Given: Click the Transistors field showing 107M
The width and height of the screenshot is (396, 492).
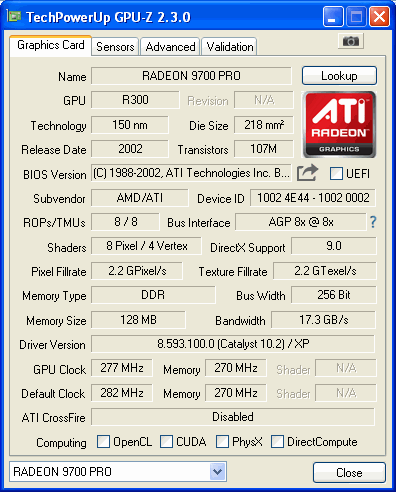Looking at the screenshot, I should (x=264, y=149).
